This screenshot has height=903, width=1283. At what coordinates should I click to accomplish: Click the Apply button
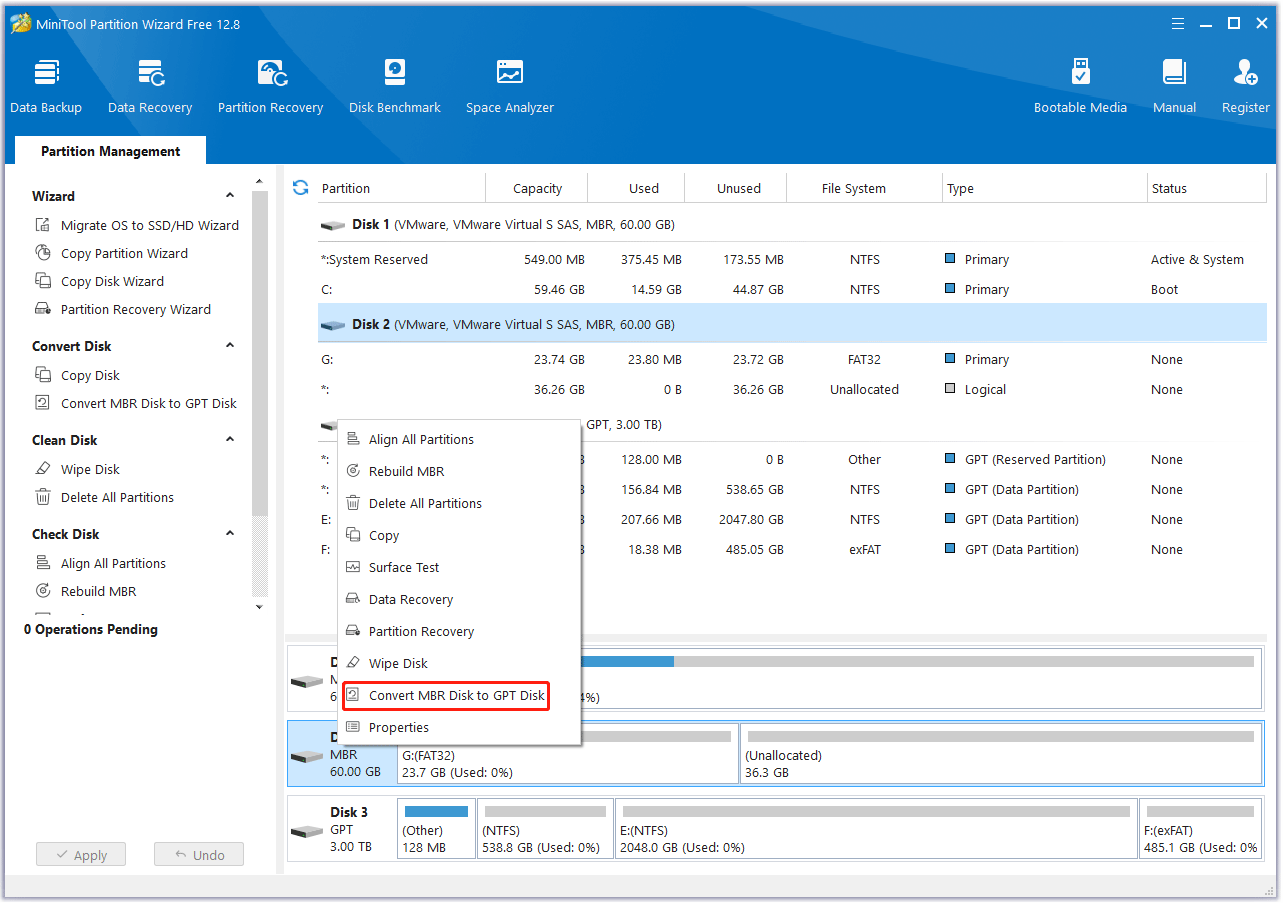[x=81, y=855]
